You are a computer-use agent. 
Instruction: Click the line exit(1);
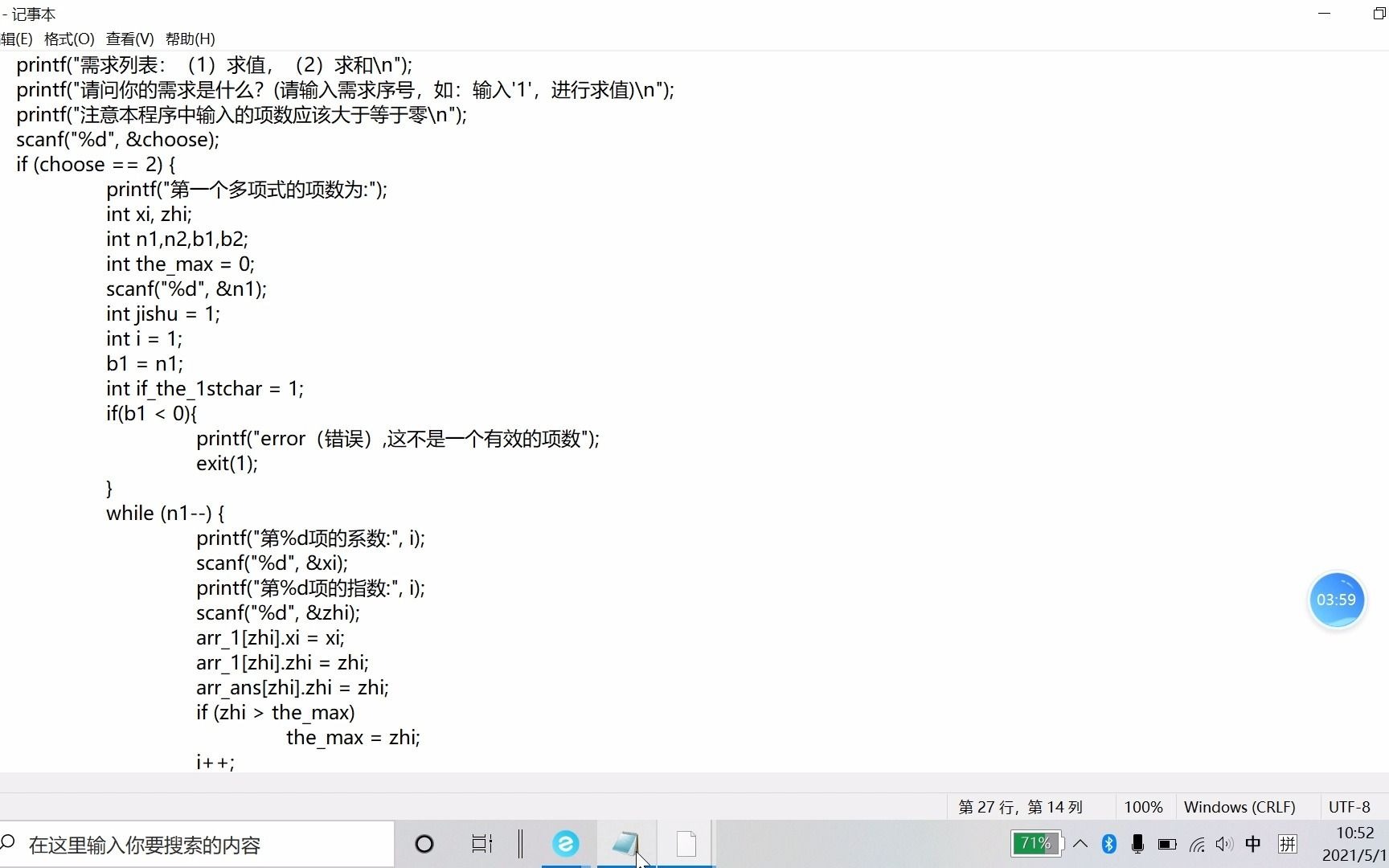[x=227, y=463]
